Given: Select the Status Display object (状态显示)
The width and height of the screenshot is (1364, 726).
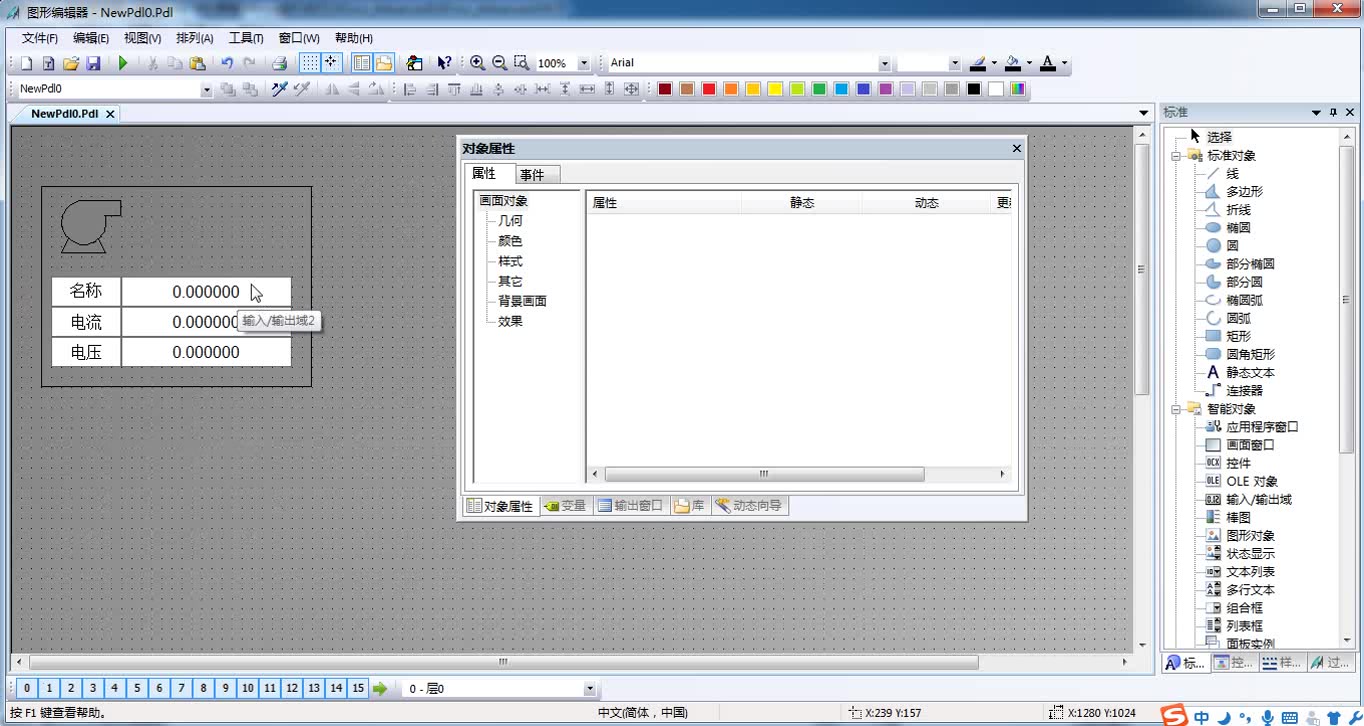Looking at the screenshot, I should pos(1250,553).
